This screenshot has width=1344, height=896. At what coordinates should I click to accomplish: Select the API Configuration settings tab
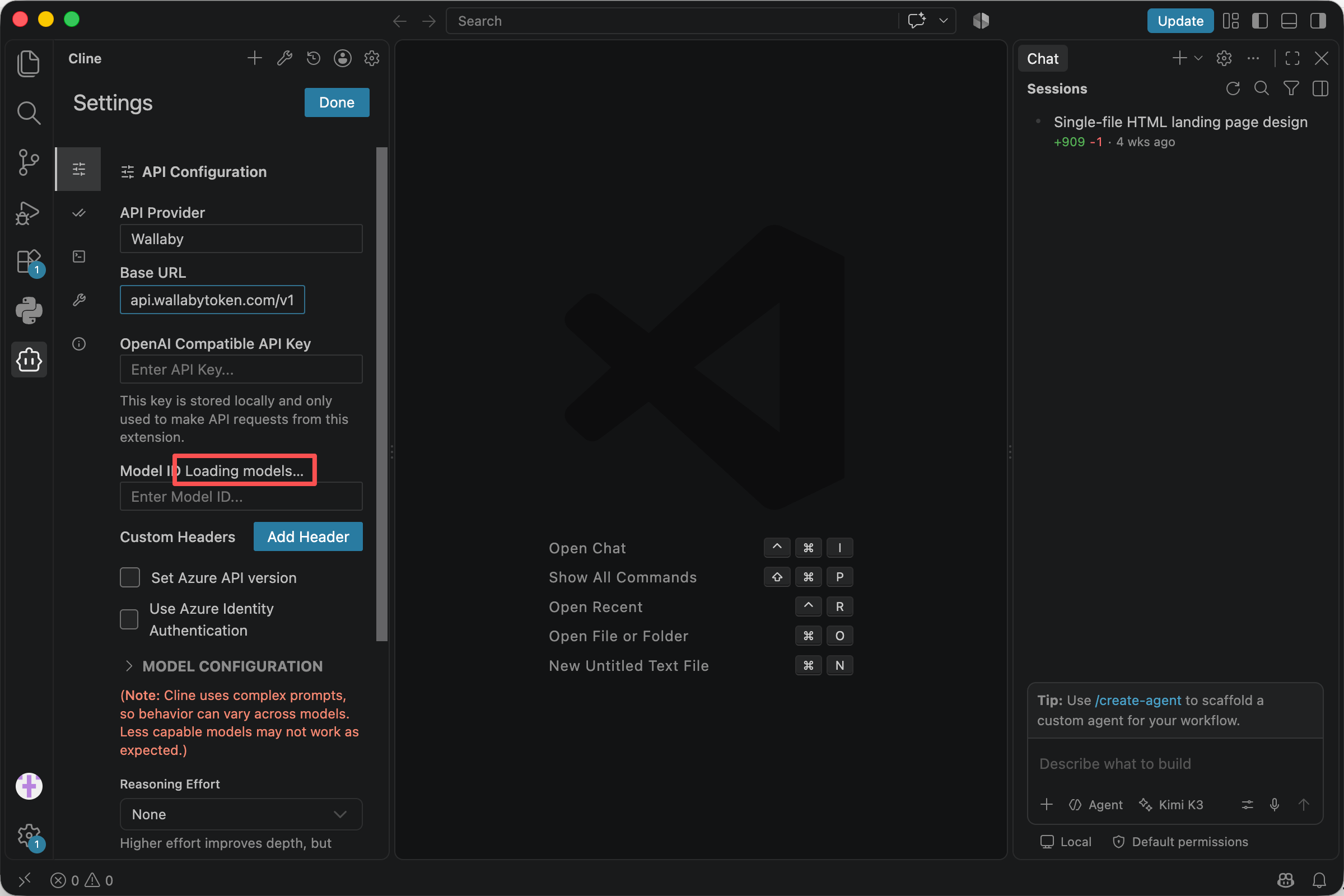coord(79,169)
